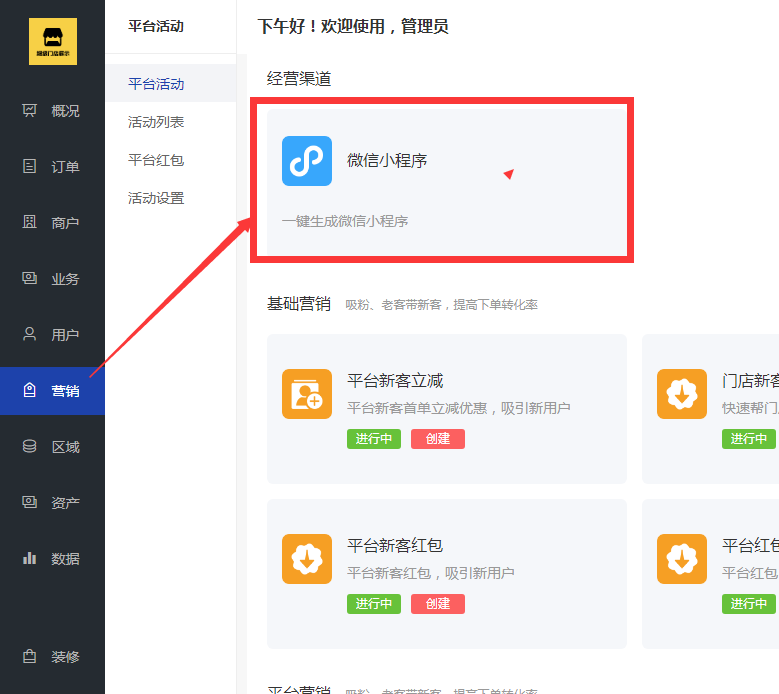Screen dimensions: 779x694
Task: Click the 一键生成微信小程序 description
Action: (x=345, y=221)
